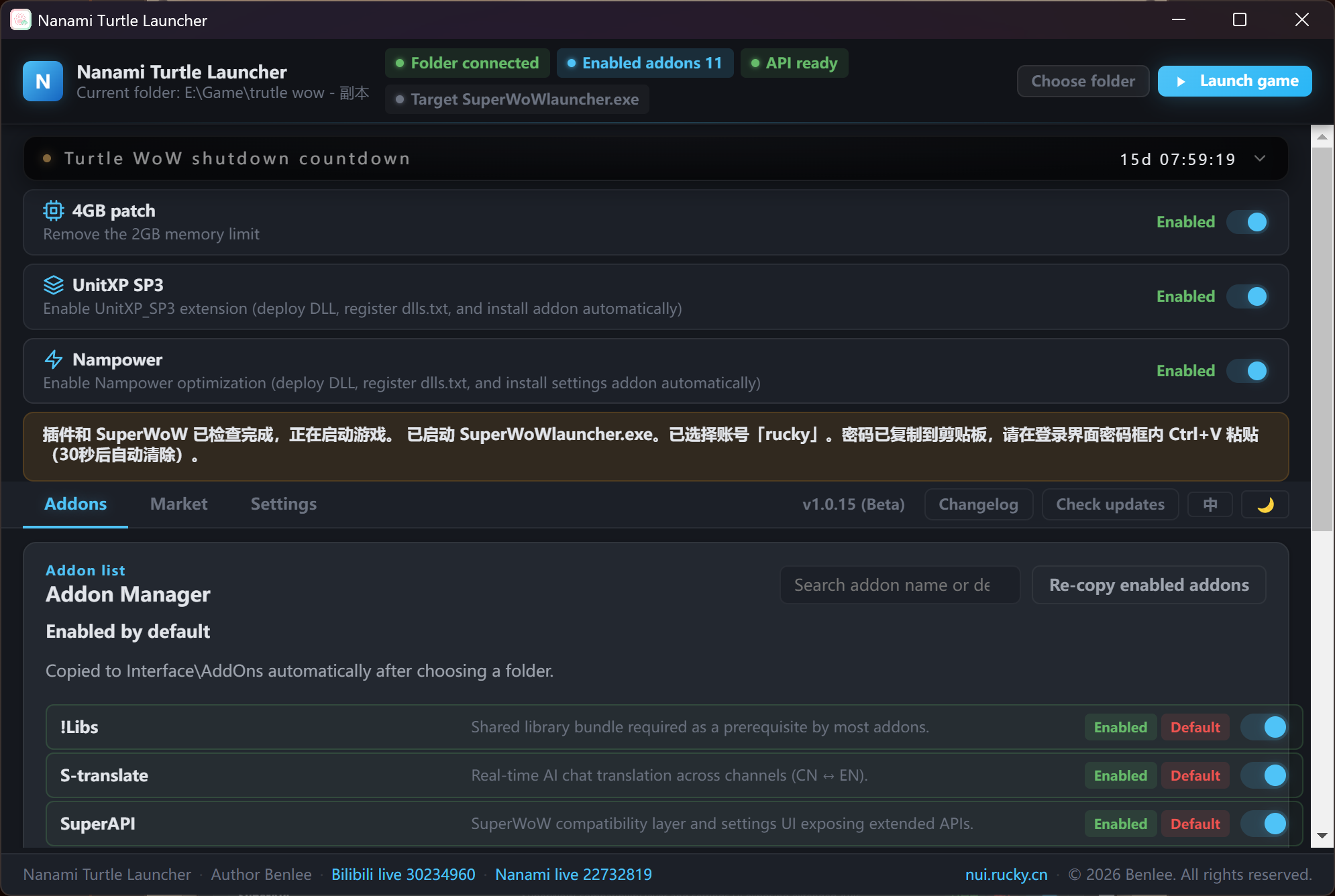
Task: Click the Folder connected status badge
Action: click(x=468, y=63)
